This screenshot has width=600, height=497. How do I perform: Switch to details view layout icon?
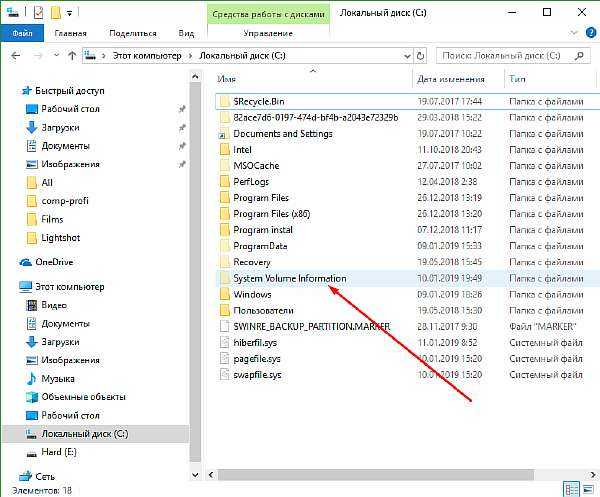pyautogui.click(x=572, y=489)
